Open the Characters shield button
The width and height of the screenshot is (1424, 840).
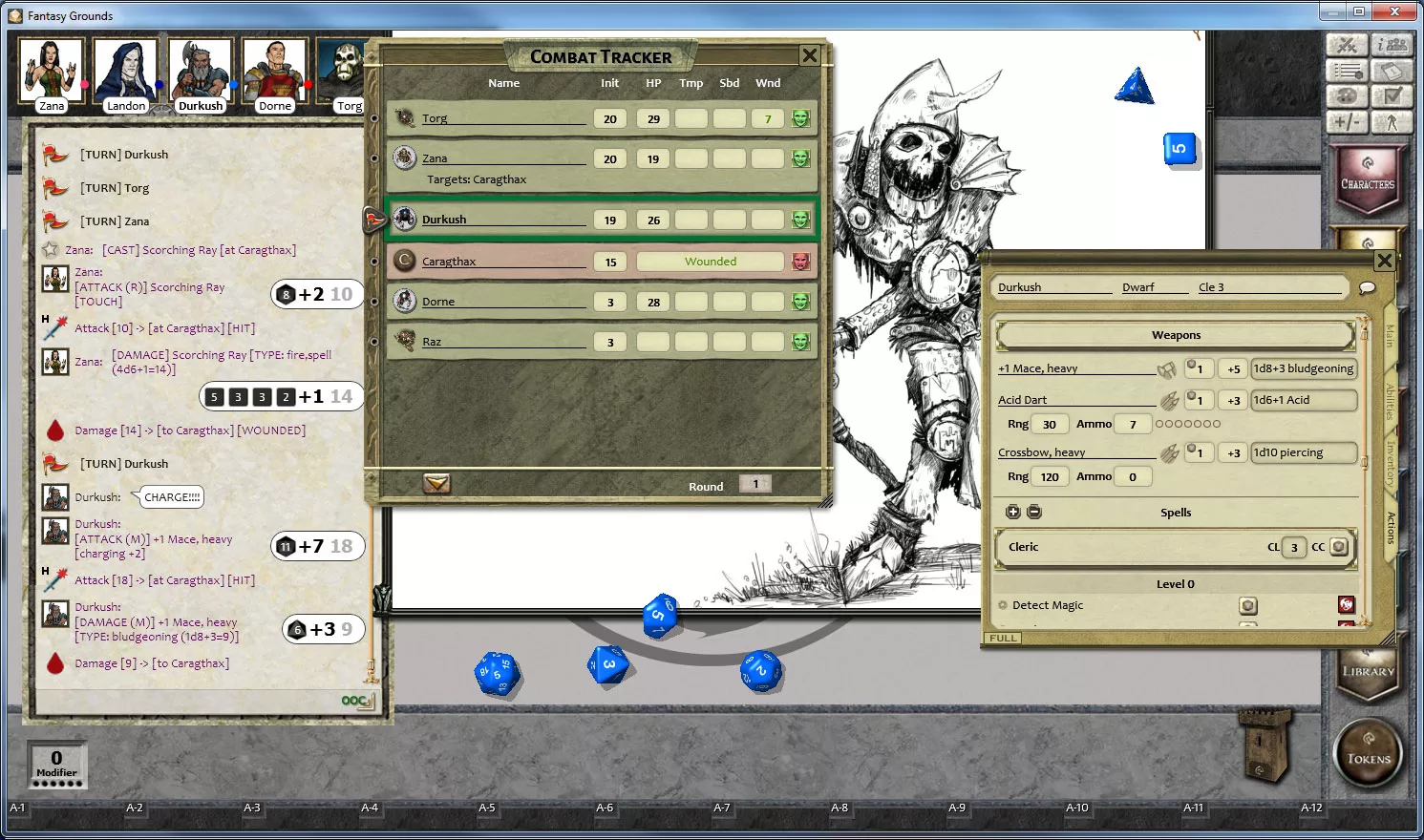pos(1368,179)
